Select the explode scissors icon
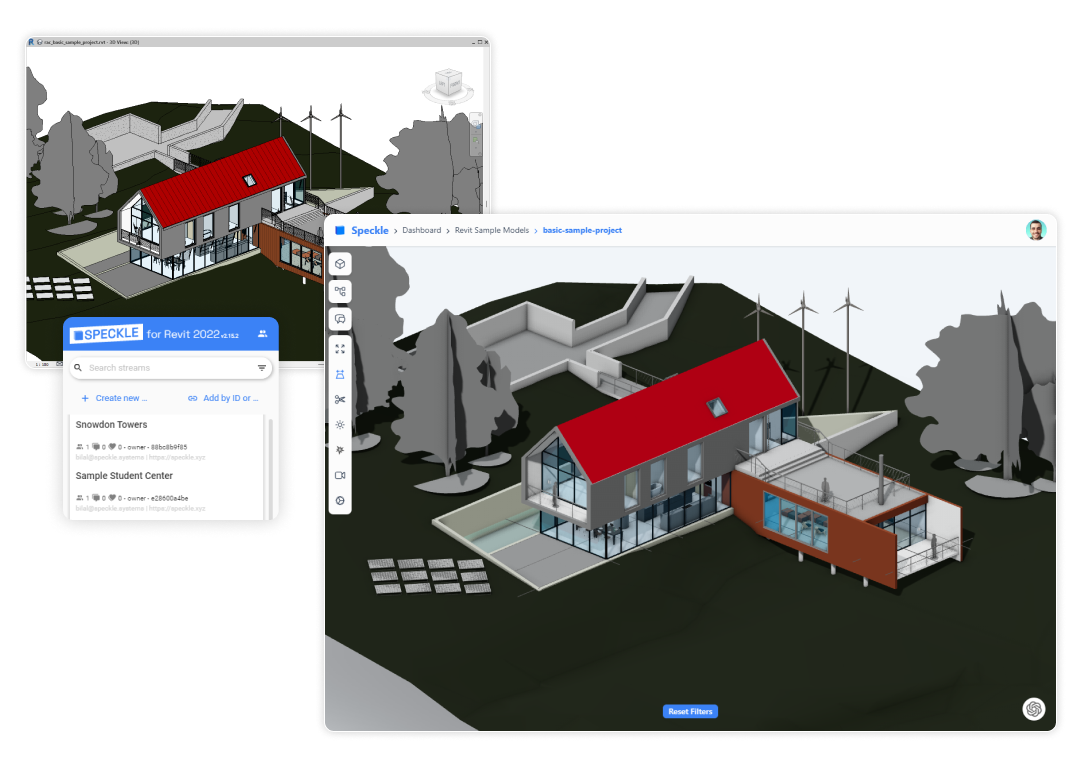This screenshot has width=1080, height=758. click(x=340, y=399)
